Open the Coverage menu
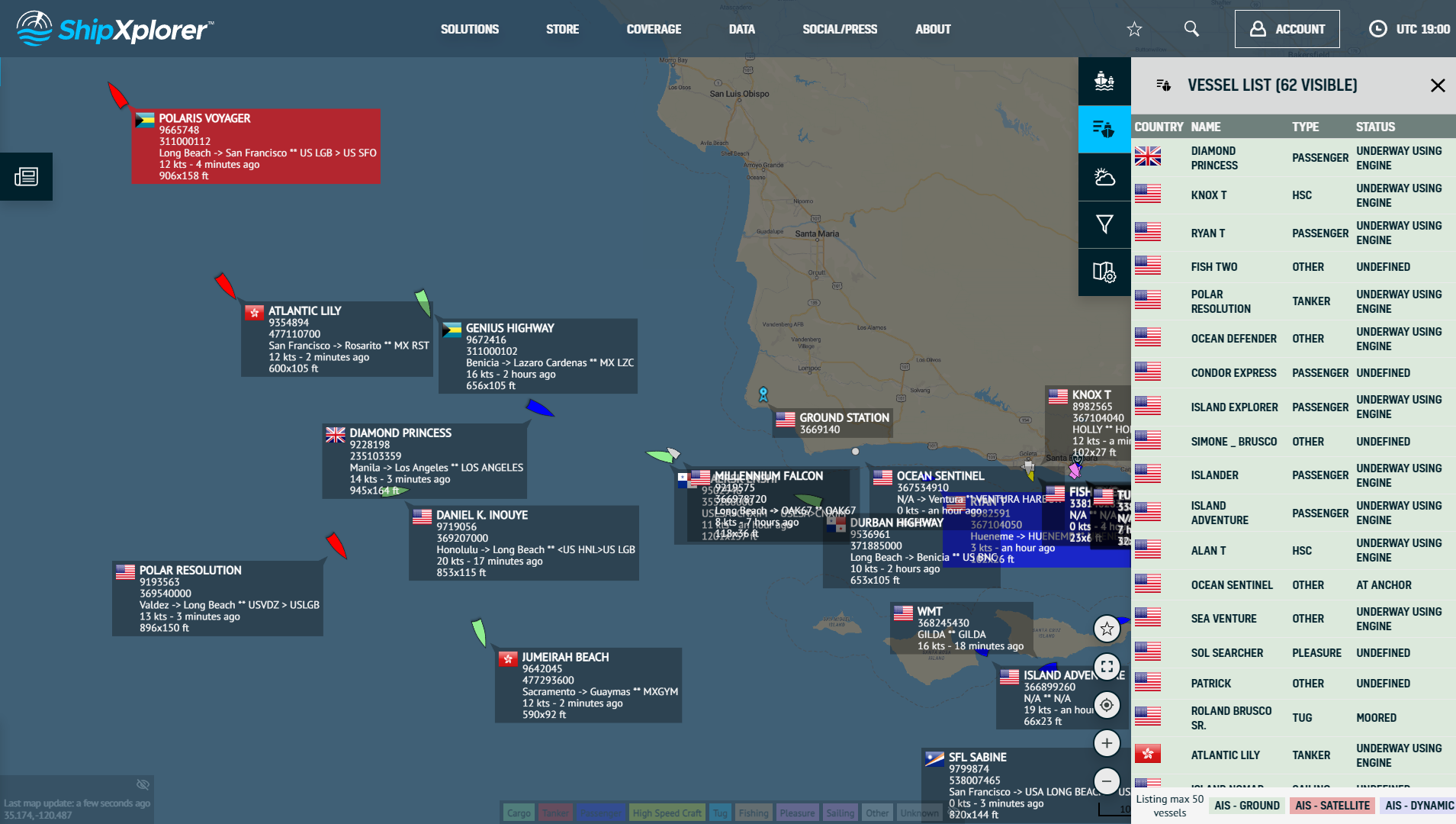 (654, 29)
